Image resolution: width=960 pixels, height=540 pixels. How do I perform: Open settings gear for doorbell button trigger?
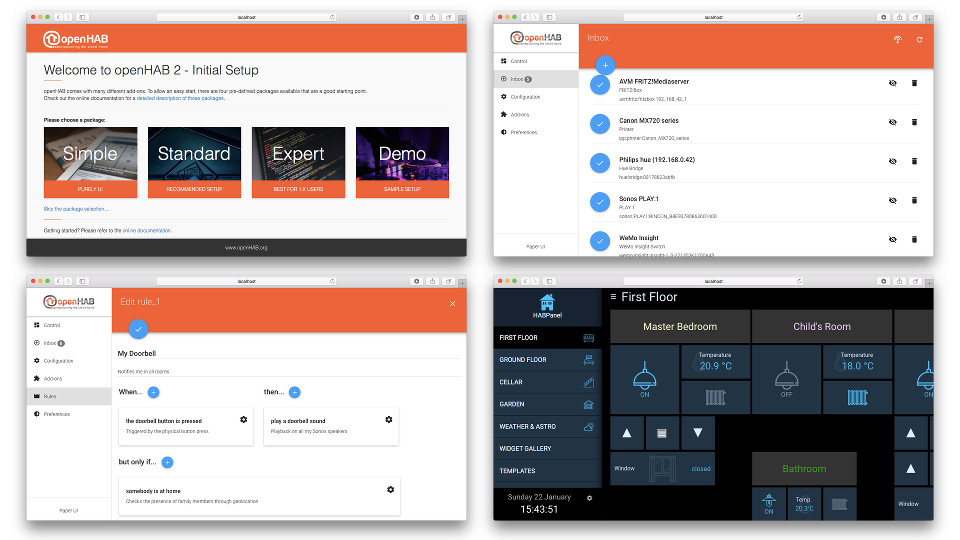(x=243, y=420)
